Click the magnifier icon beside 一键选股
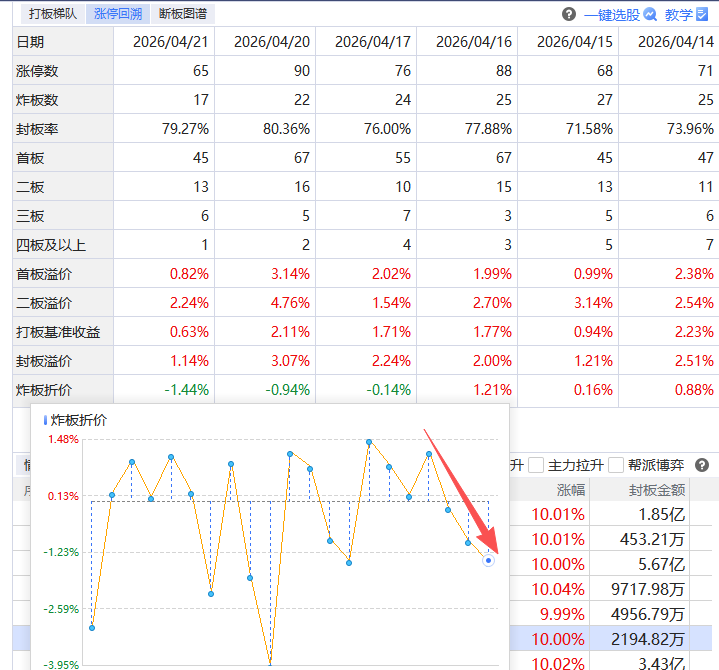Viewport: 719px width, 670px height. (x=650, y=14)
